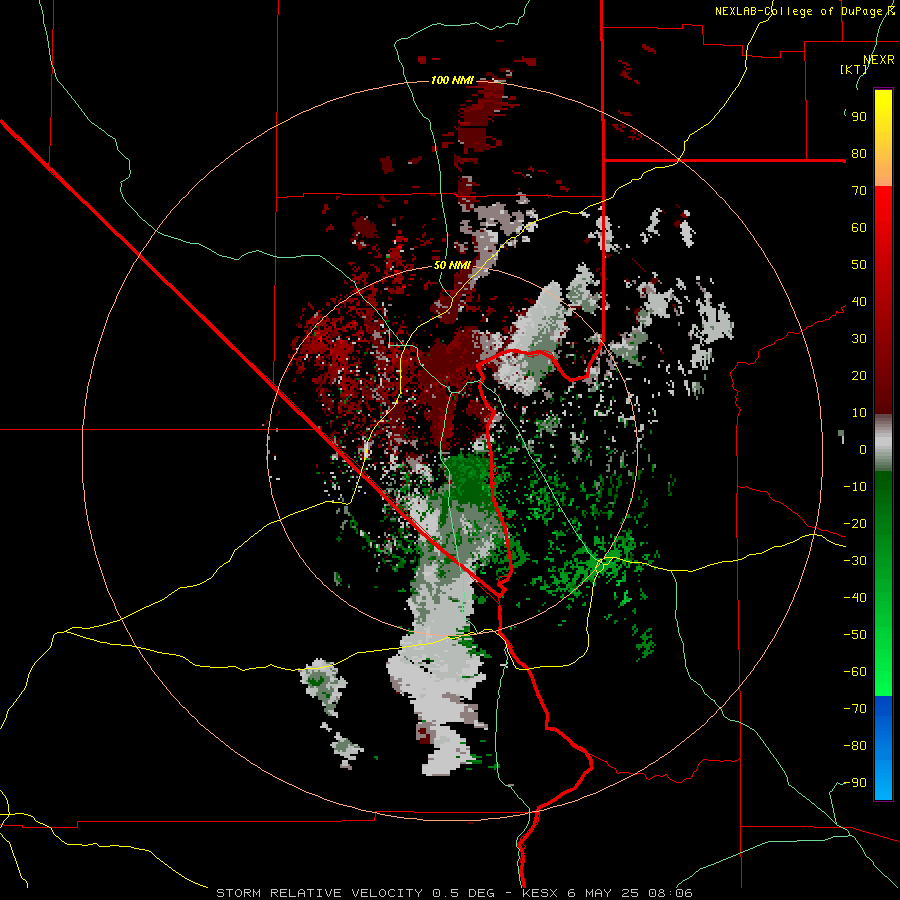Click the "50" value on the velocity scale

click(x=859, y=265)
